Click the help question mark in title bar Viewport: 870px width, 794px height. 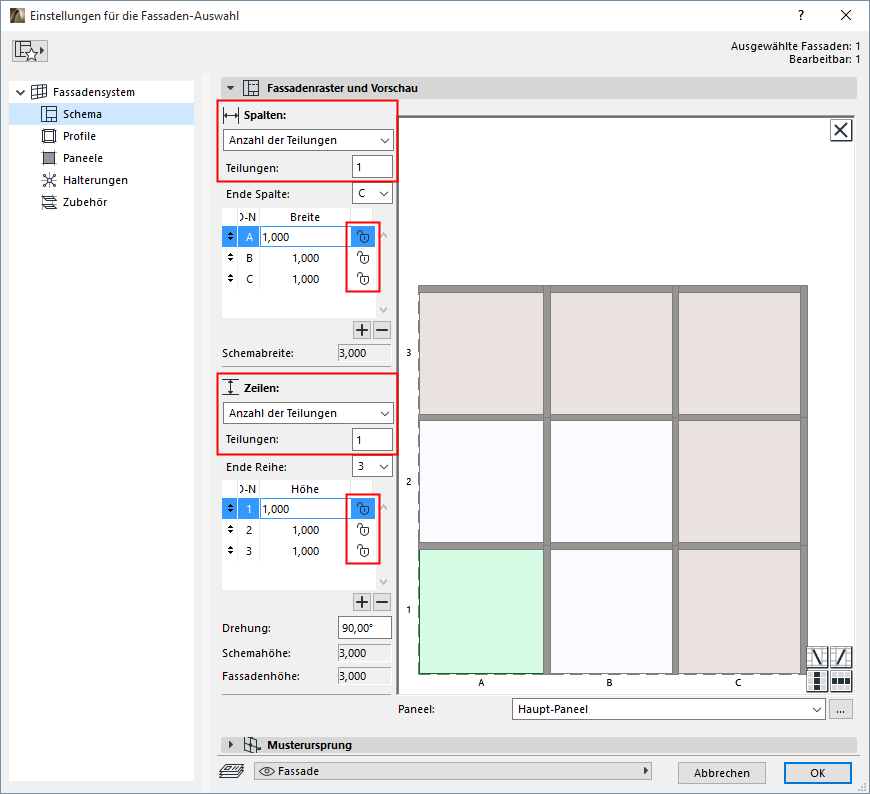[801, 16]
